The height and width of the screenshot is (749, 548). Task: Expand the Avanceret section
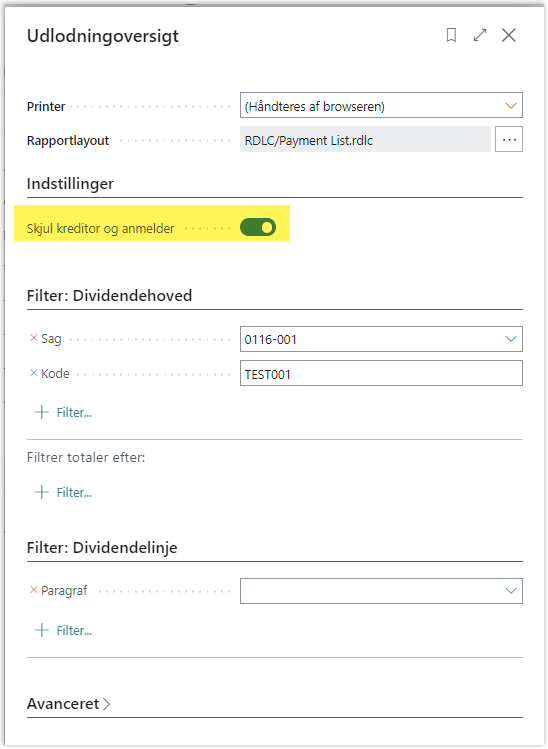(x=68, y=704)
